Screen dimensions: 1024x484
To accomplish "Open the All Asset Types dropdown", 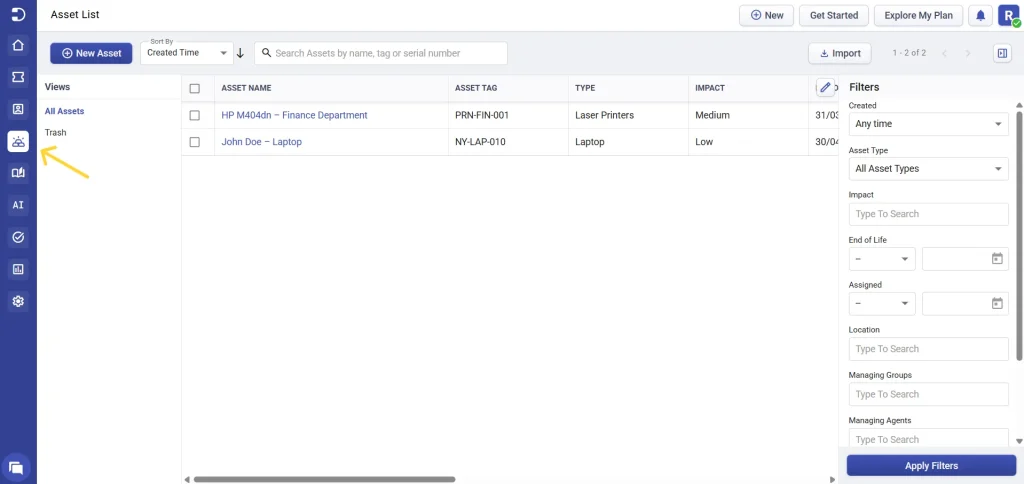I will pyautogui.click(x=928, y=169).
